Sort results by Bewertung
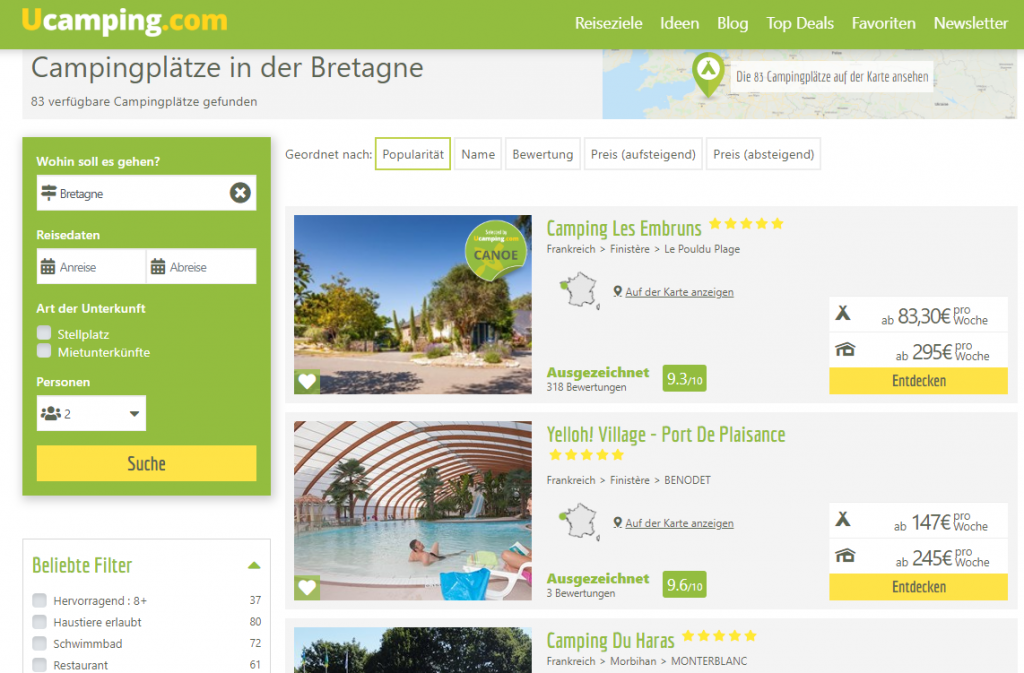Image resolution: width=1024 pixels, height=673 pixels. (x=543, y=154)
